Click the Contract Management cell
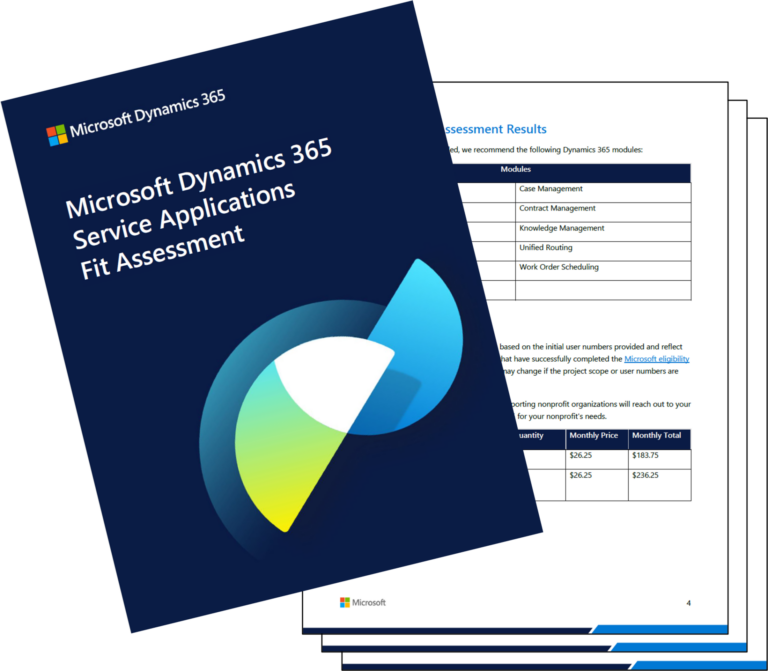The height and width of the screenshot is (671, 768). coord(603,212)
